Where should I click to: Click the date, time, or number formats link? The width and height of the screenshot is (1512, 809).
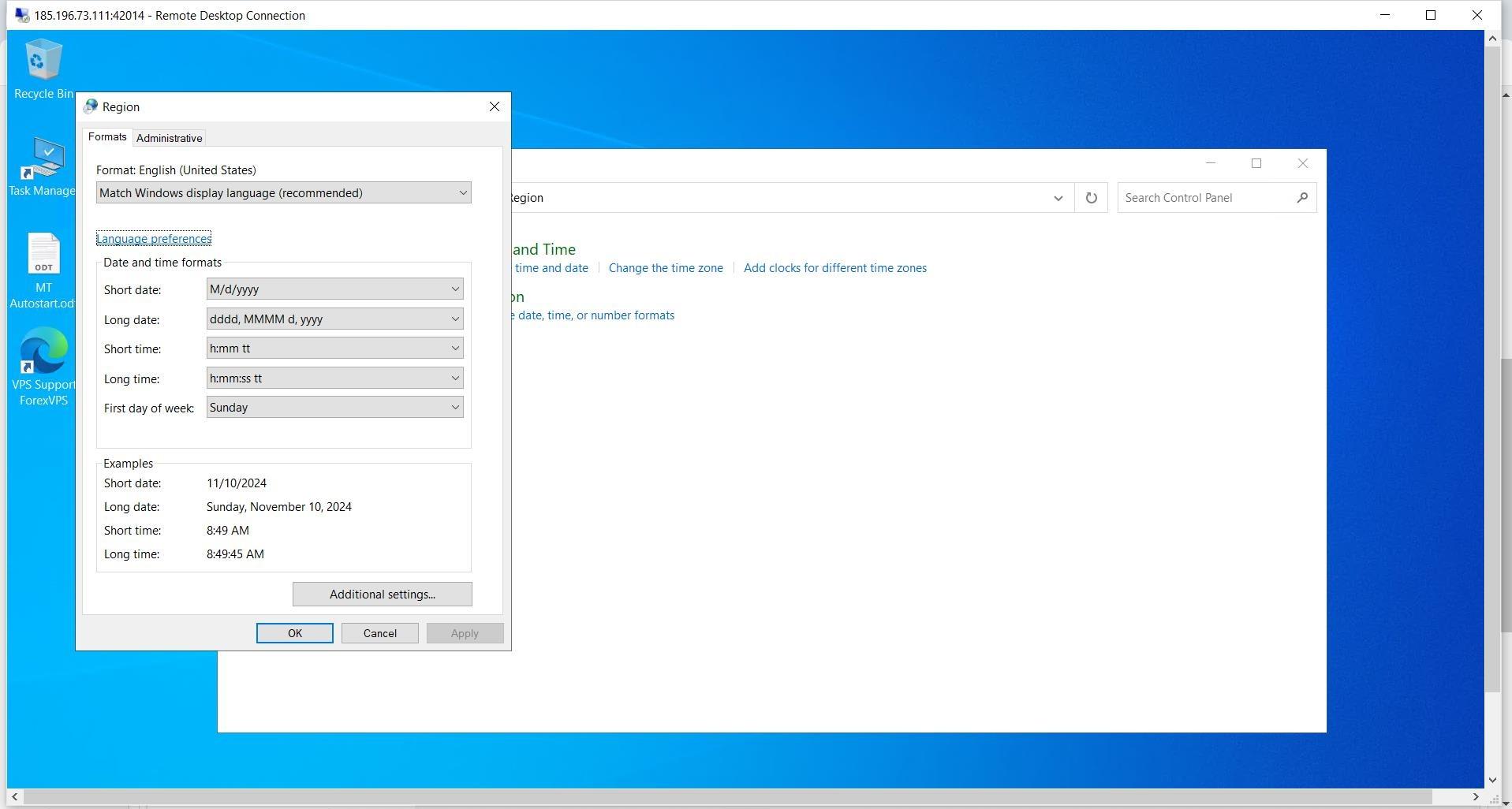point(593,315)
